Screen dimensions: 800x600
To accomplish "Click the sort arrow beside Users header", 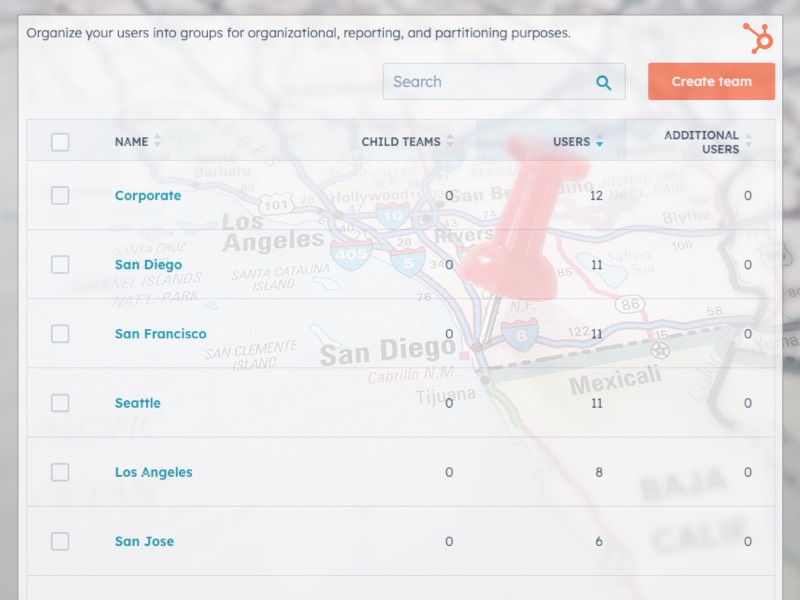I will tap(599, 142).
